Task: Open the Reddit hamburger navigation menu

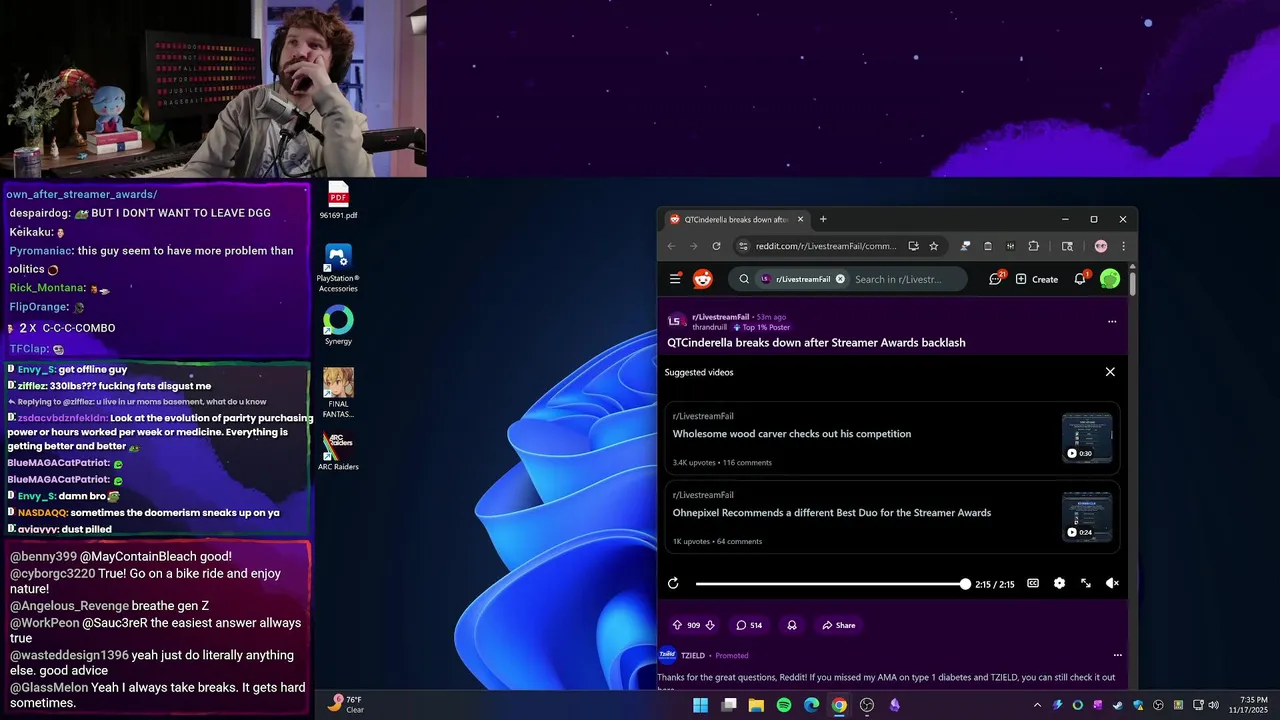Action: pyautogui.click(x=675, y=279)
